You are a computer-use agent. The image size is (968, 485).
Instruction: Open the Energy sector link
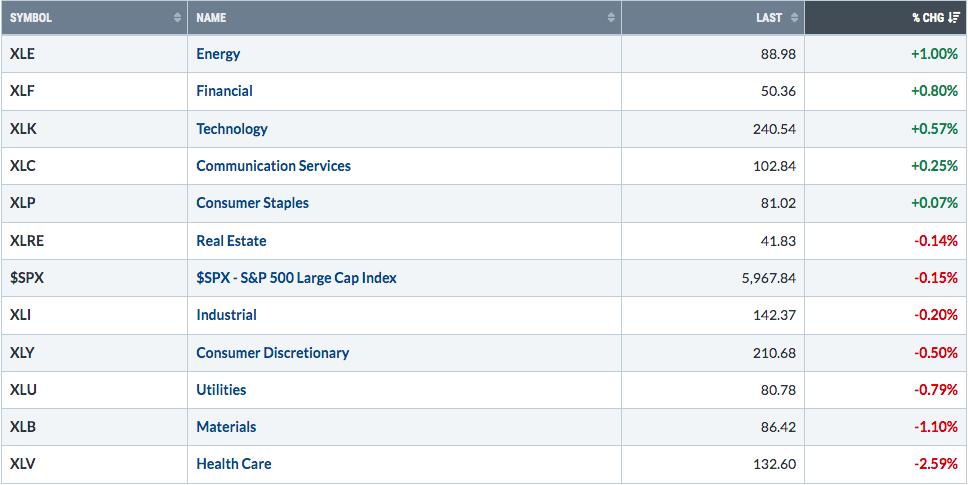218,54
